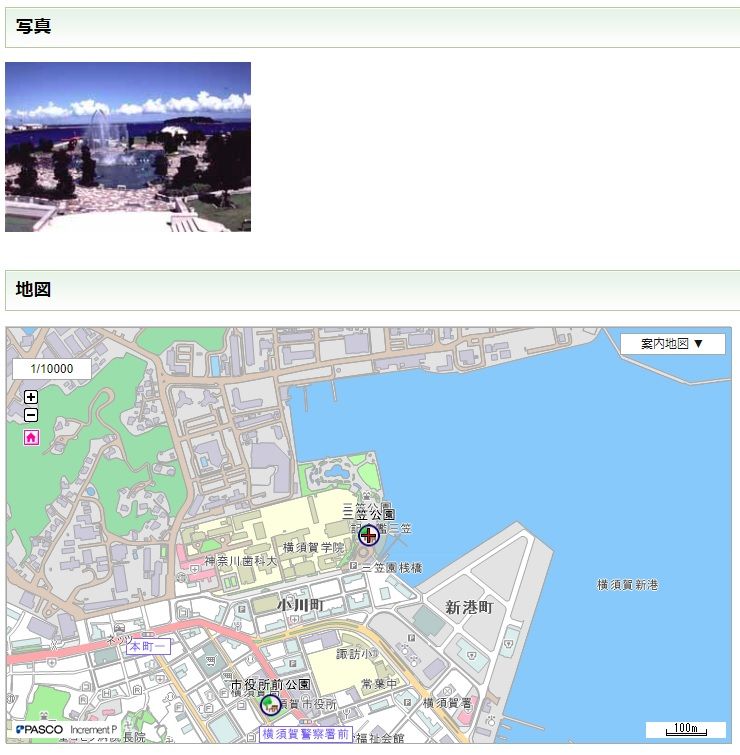Click the 横須賀警察署前 intersection label
Screen dimensions: 740x755
306,735
